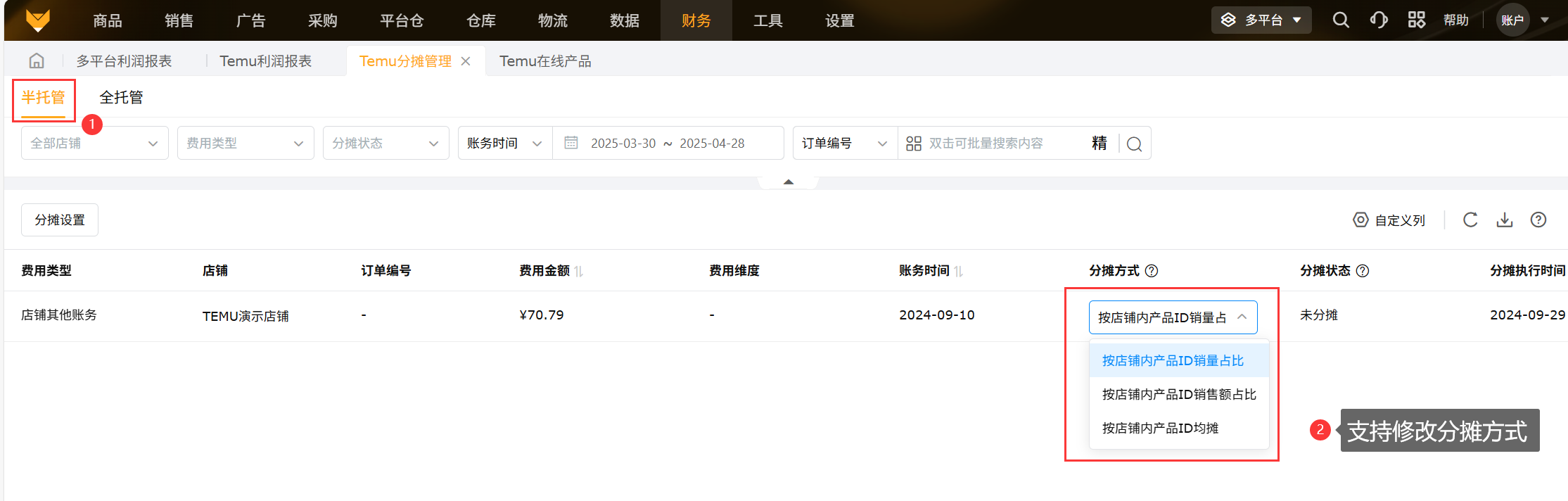Open the 平台仓 menu
1568x501 pixels.
402,20
